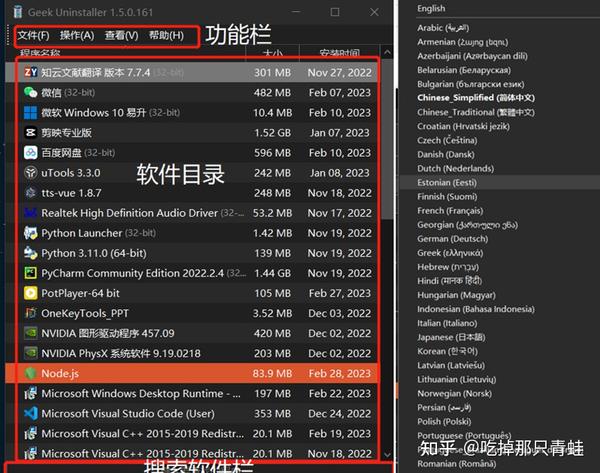Choose Korean language option
The image size is (600, 473).
pos(447,351)
